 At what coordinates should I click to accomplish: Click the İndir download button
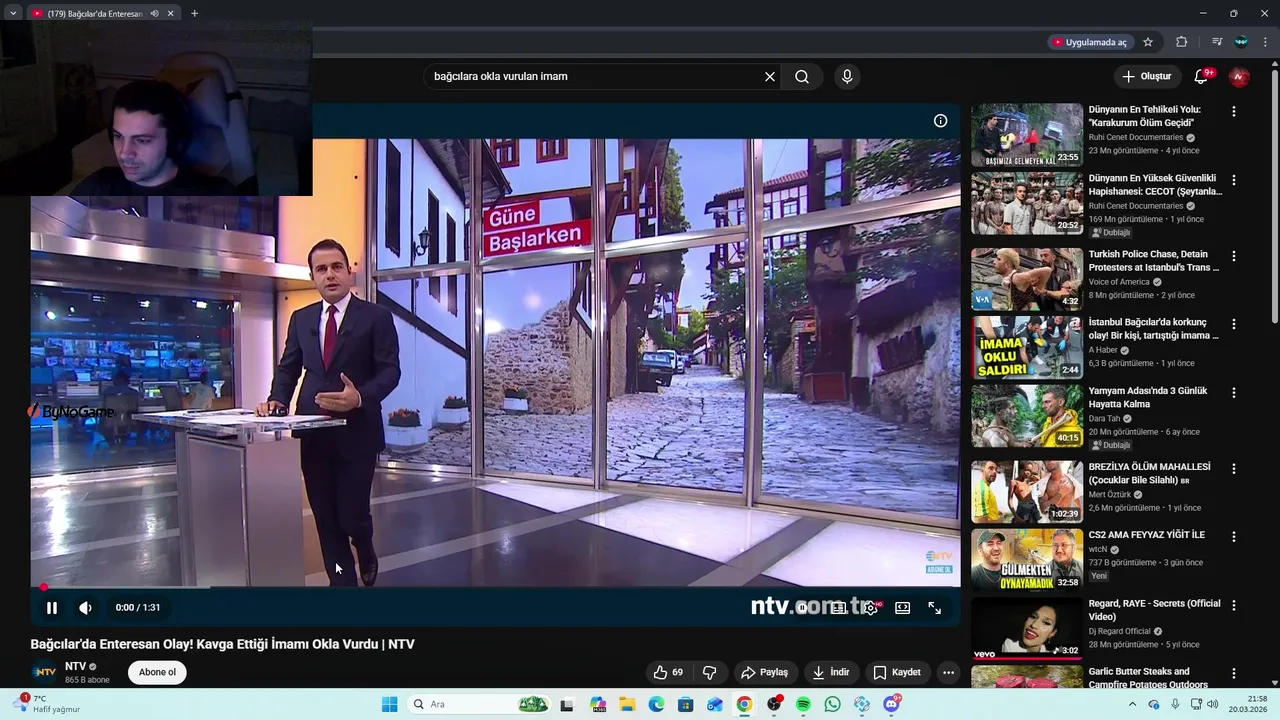click(x=831, y=672)
